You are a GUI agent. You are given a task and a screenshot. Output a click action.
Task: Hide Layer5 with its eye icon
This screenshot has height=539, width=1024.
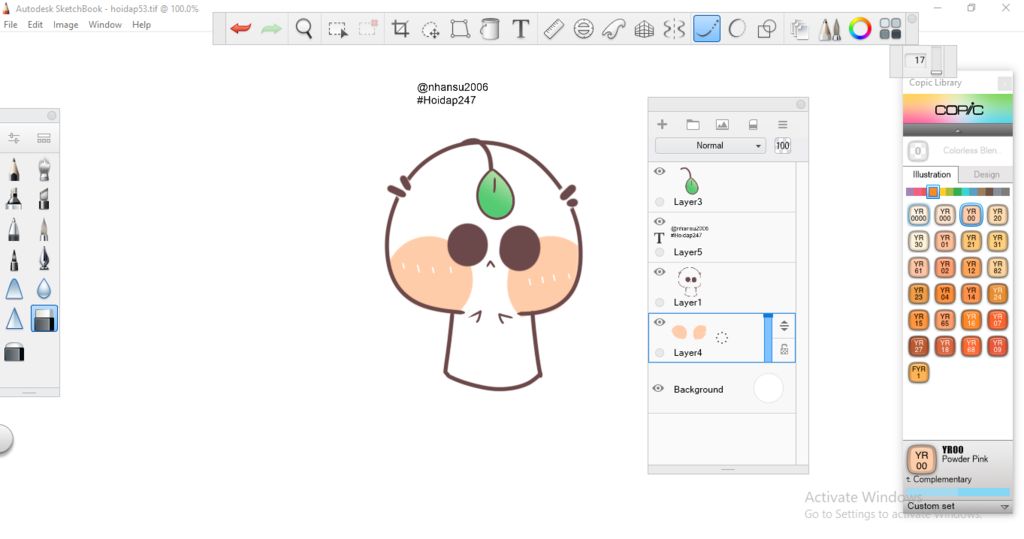coord(660,221)
